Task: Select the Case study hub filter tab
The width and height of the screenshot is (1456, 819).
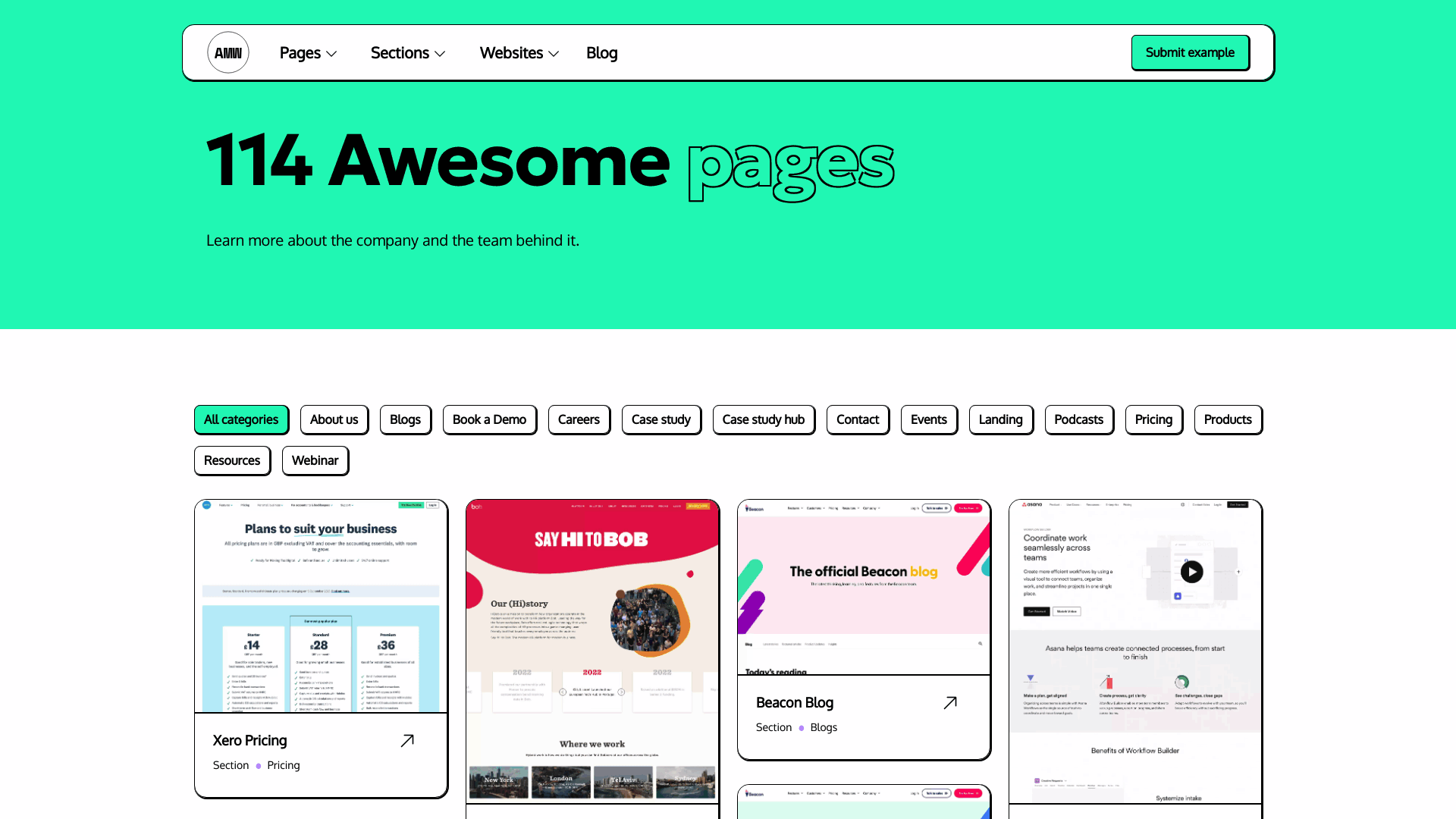Action: click(763, 419)
